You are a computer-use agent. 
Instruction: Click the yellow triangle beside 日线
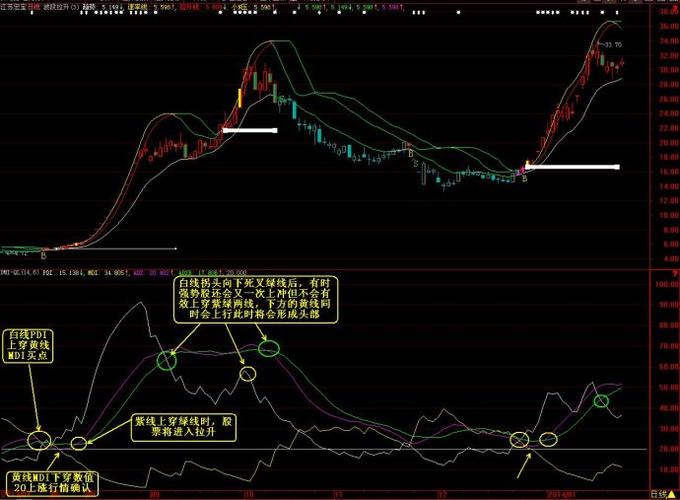pyautogui.click(x=673, y=493)
